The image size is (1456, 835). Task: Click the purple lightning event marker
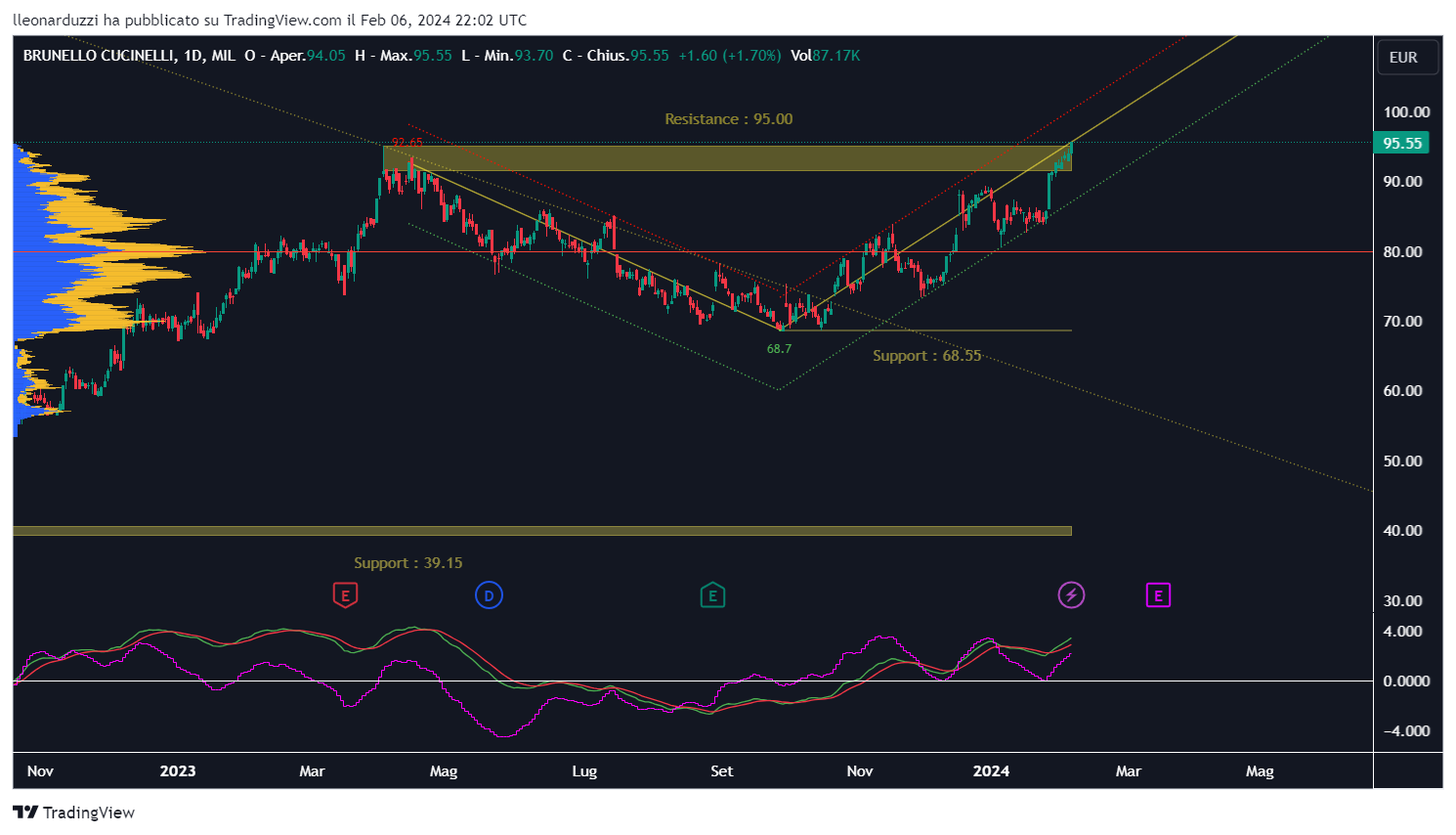coord(1071,594)
